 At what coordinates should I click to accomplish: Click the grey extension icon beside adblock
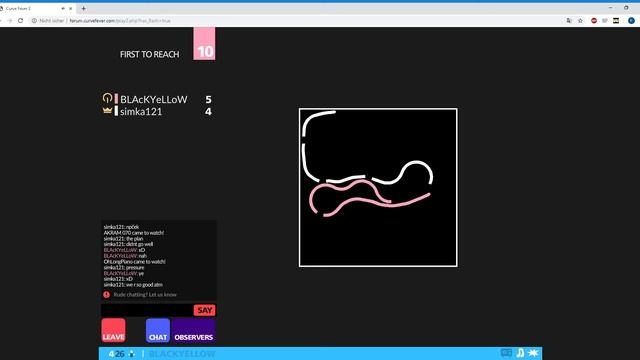coord(605,20)
